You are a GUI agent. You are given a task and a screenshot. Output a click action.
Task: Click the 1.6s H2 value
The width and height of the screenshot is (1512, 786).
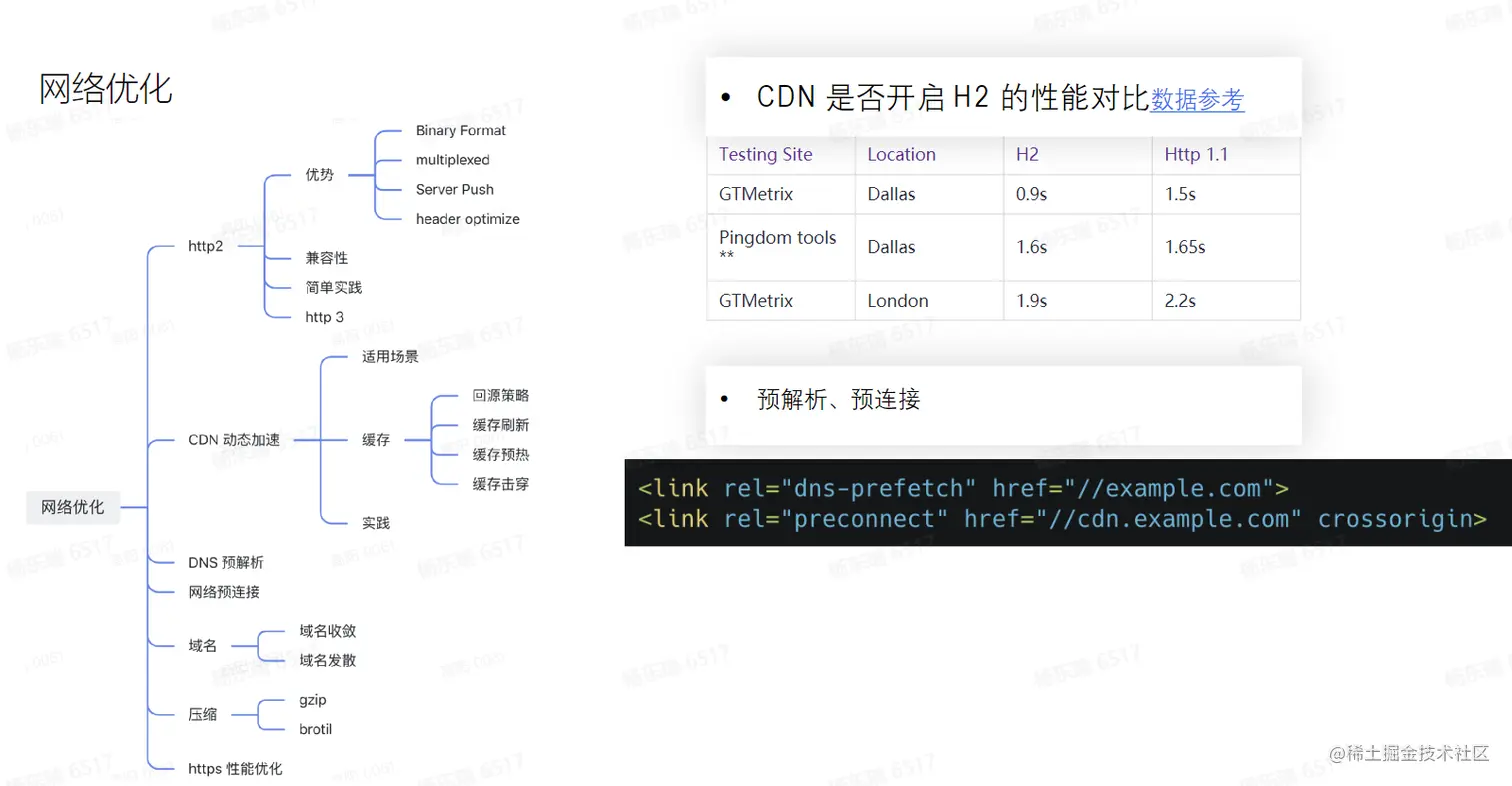[x=1031, y=247]
